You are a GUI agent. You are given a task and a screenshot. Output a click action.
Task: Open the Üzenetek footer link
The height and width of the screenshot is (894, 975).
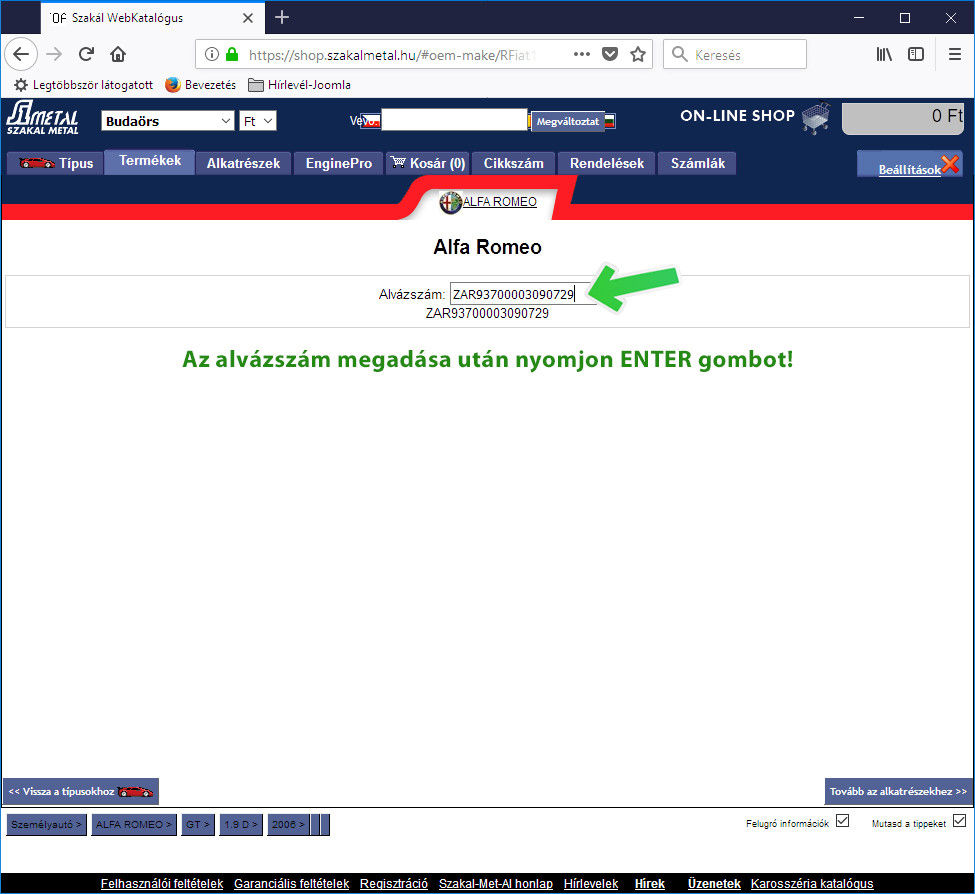(714, 883)
